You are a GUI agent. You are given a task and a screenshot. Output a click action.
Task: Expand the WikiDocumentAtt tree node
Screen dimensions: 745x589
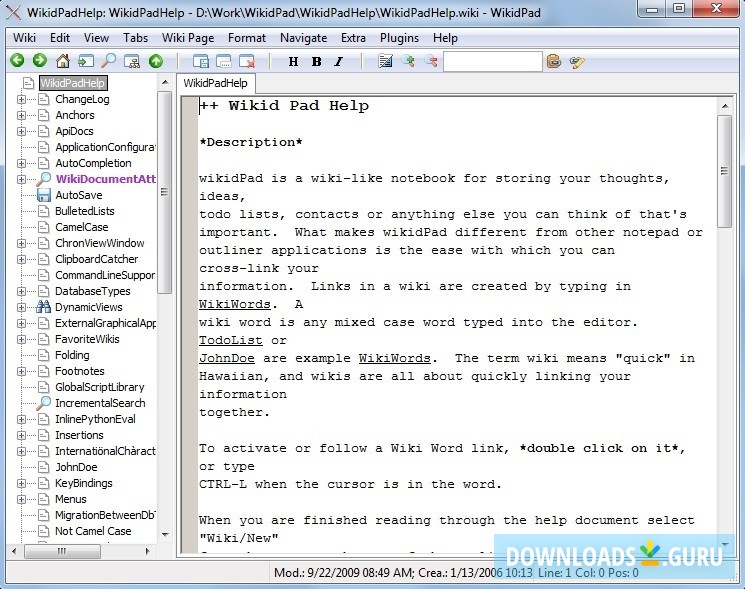coord(21,179)
